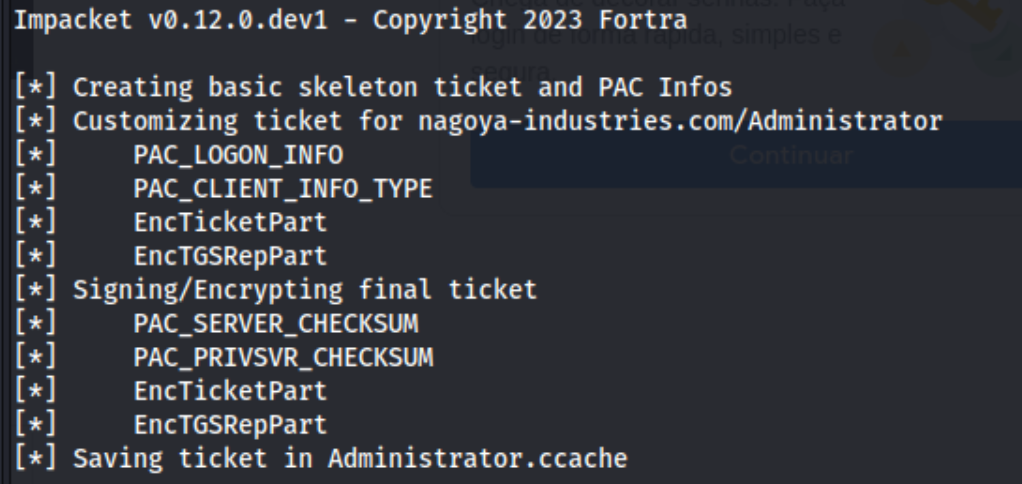This screenshot has height=484, width=1022.
Task: Click the [*] marker before Saving ticket
Action: coord(36,459)
